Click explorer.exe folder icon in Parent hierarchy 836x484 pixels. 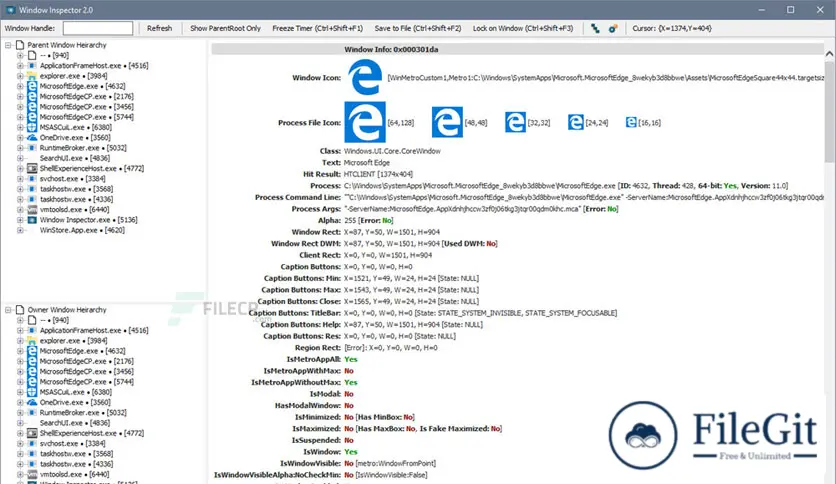tap(32, 76)
